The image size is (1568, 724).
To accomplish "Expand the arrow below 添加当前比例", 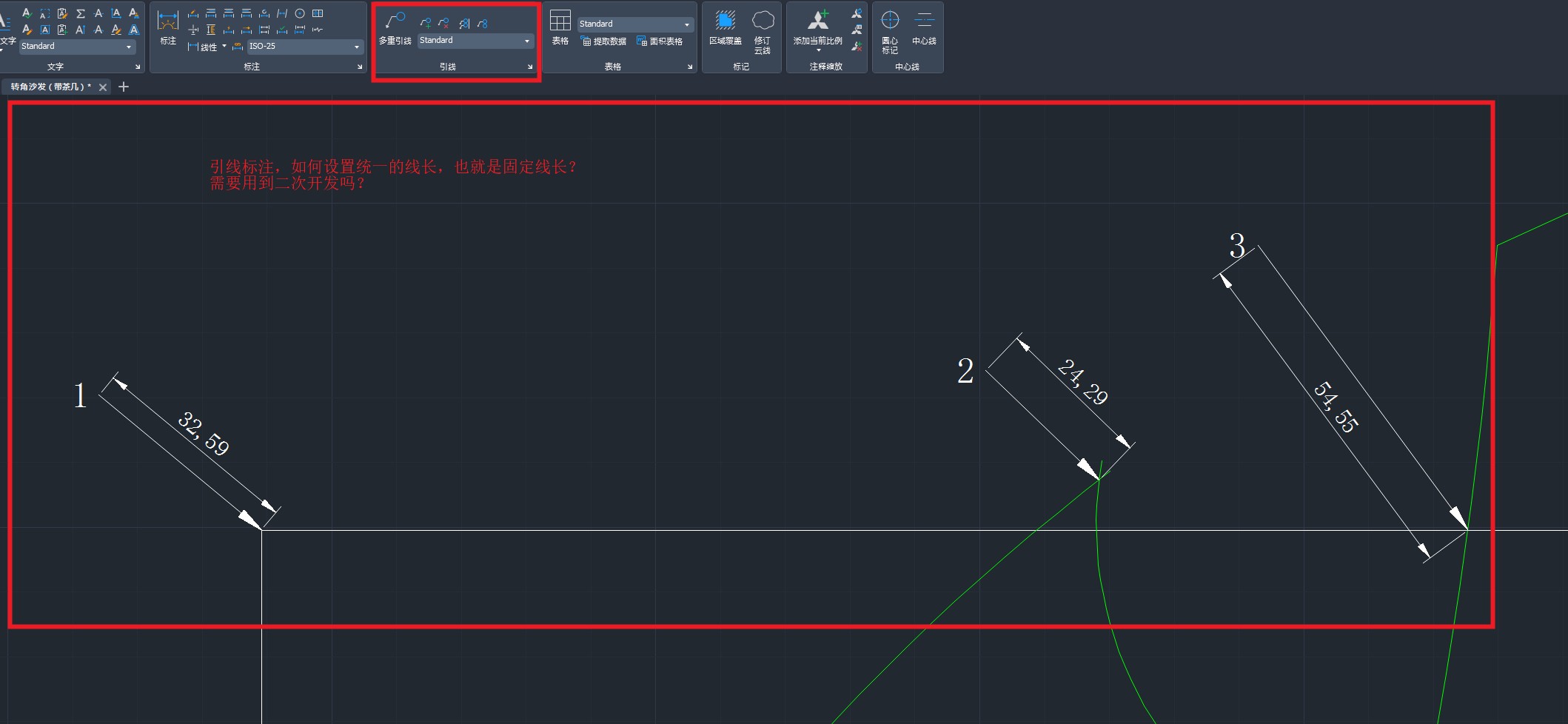I will 818,50.
